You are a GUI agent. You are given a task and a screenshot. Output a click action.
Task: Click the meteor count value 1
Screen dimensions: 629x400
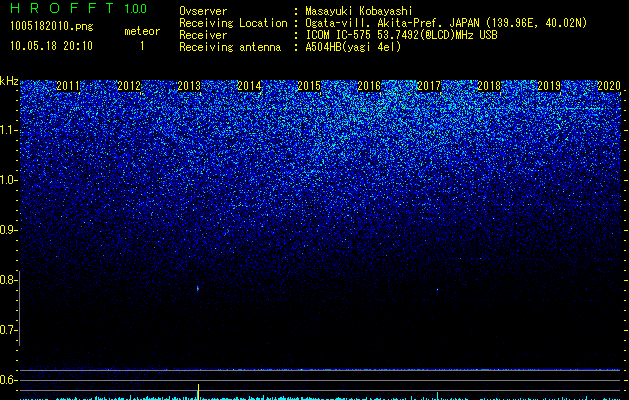pyautogui.click(x=142, y=46)
